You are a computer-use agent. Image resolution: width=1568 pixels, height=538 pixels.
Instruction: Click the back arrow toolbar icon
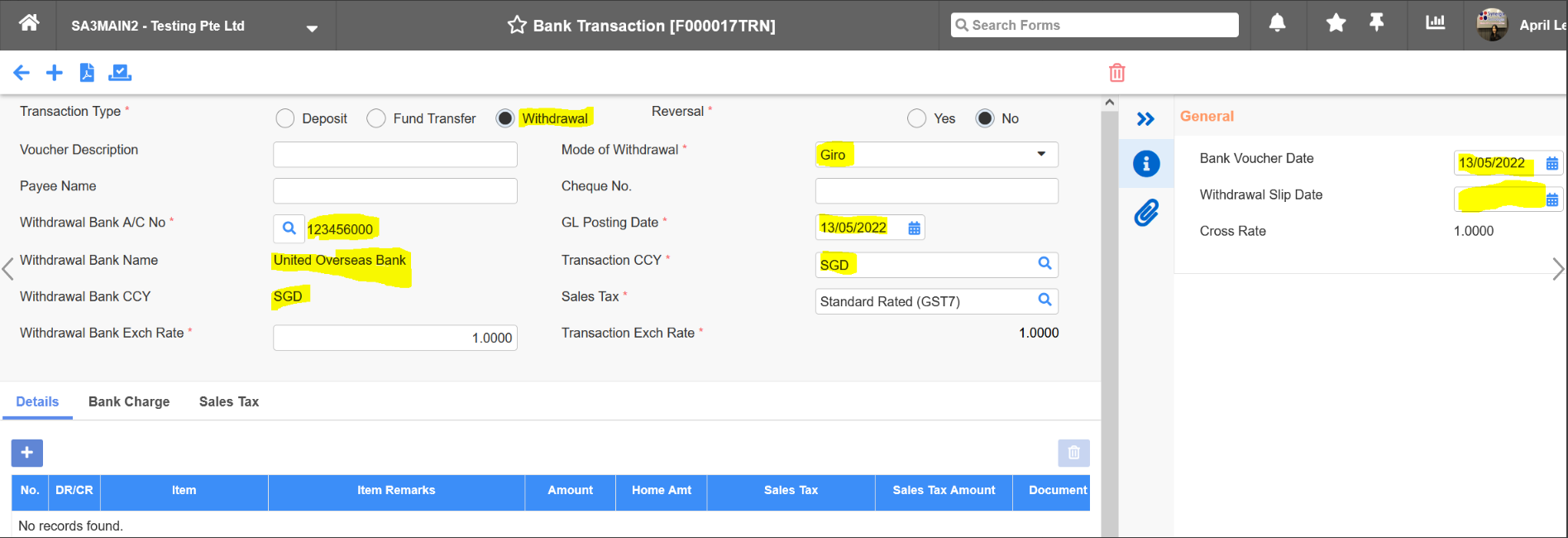pyautogui.click(x=22, y=73)
